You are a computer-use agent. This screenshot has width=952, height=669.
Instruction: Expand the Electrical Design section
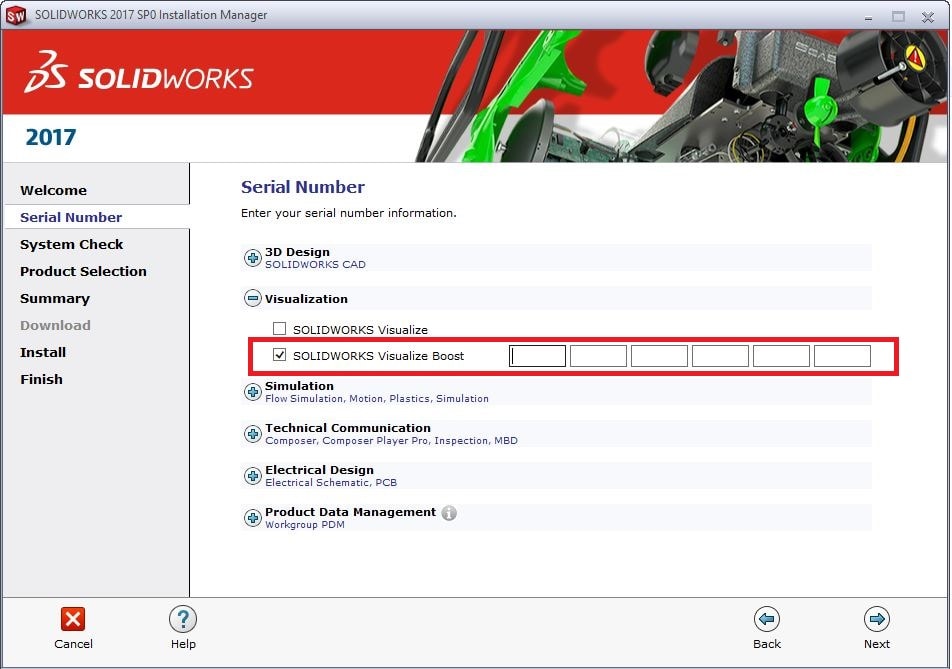coord(253,475)
